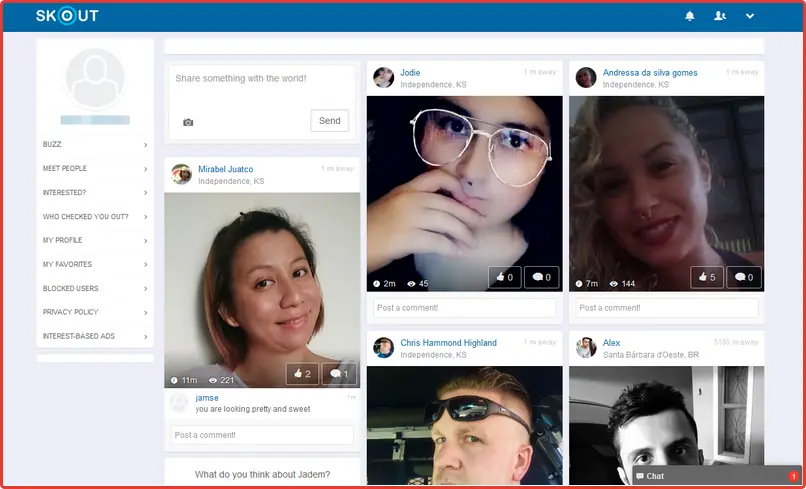This screenshot has height=489, width=806.
Task: Click Mirabel Juatco's small avatar
Action: 181,174
